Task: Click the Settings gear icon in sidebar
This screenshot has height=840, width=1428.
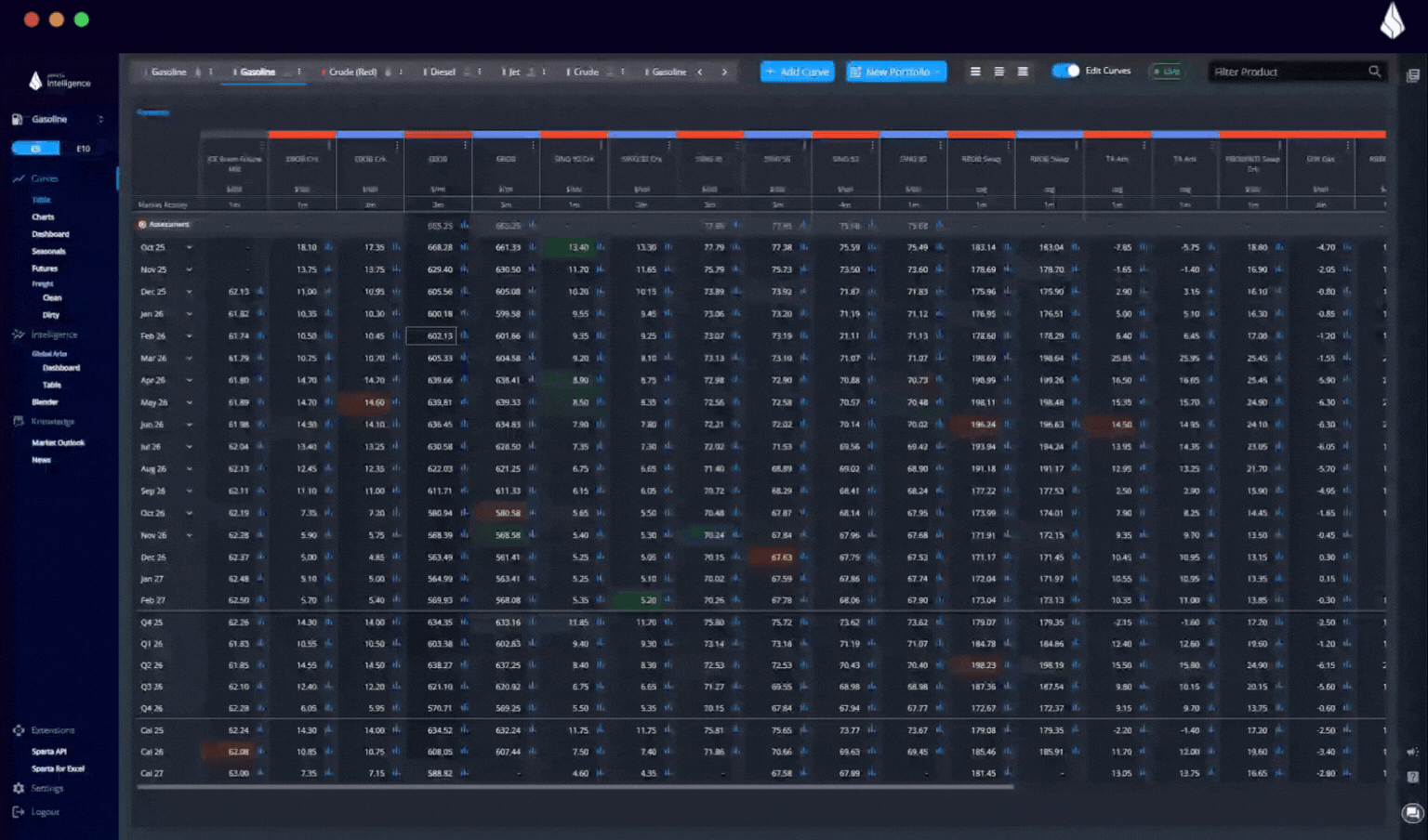Action: [x=19, y=788]
